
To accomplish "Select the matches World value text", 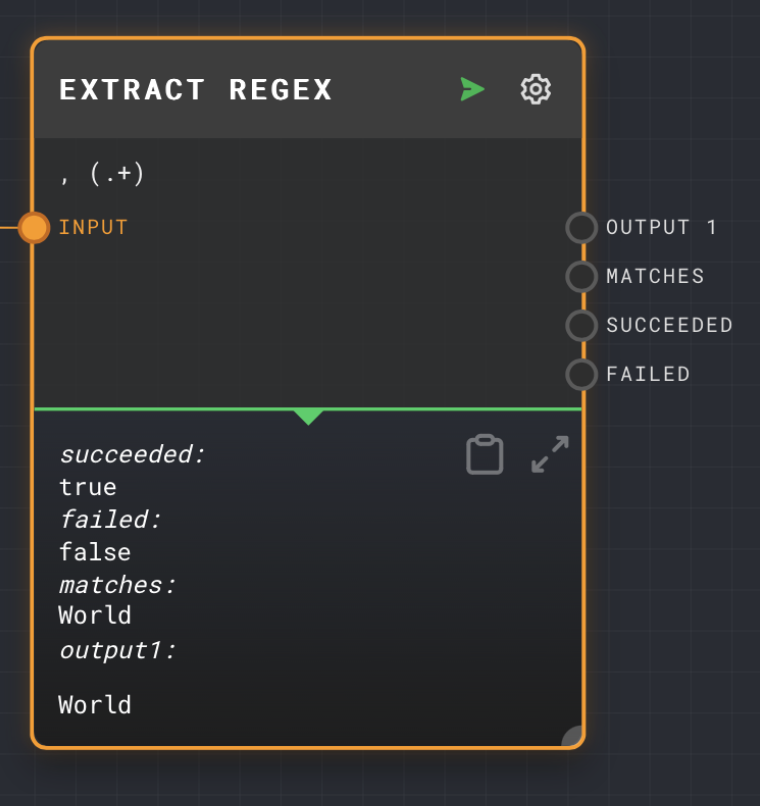I will coord(95,615).
